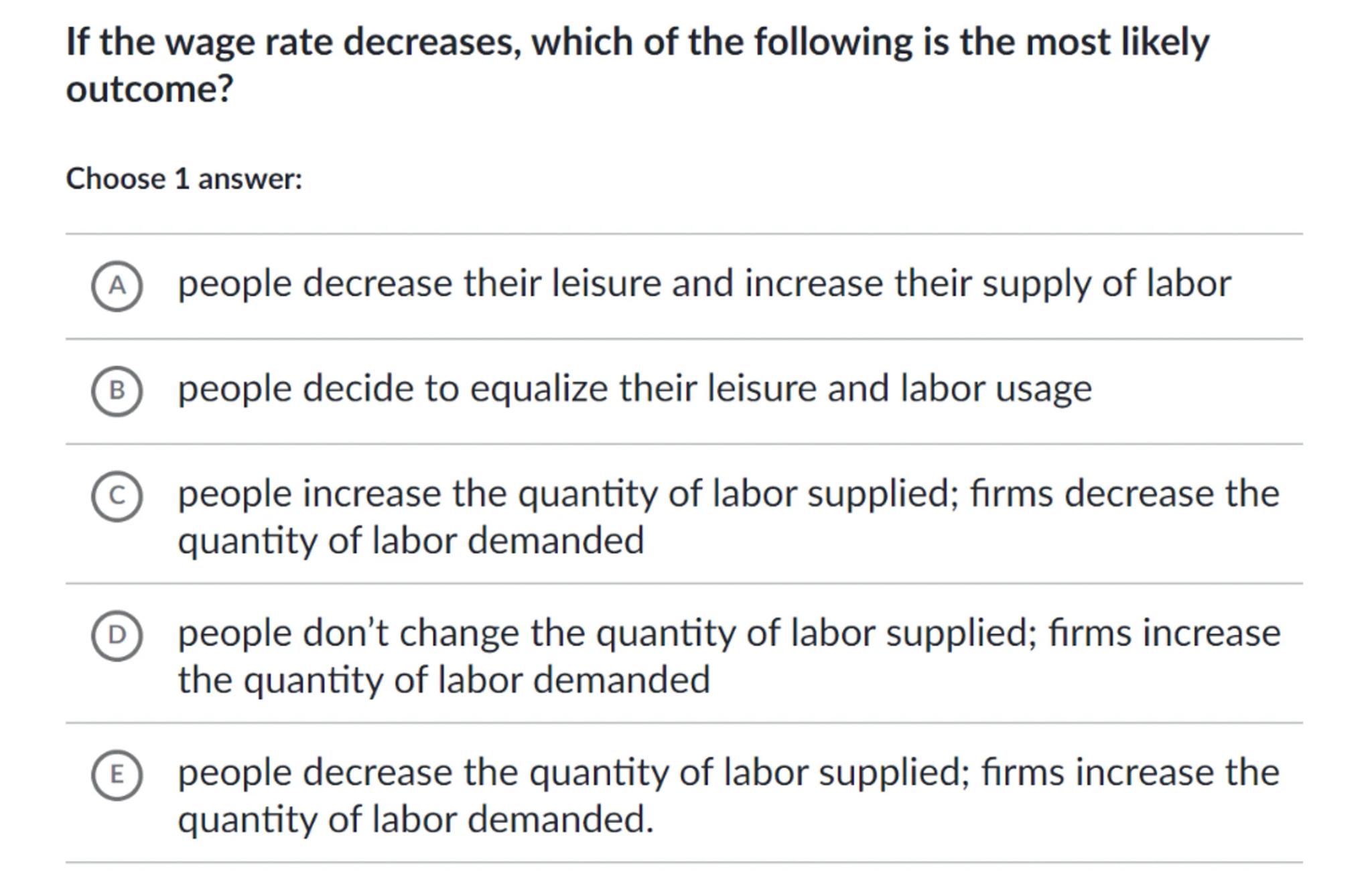This screenshot has width=1372, height=876.
Task: Click "quantity of labor demanded." under option E
Action: (x=415, y=819)
